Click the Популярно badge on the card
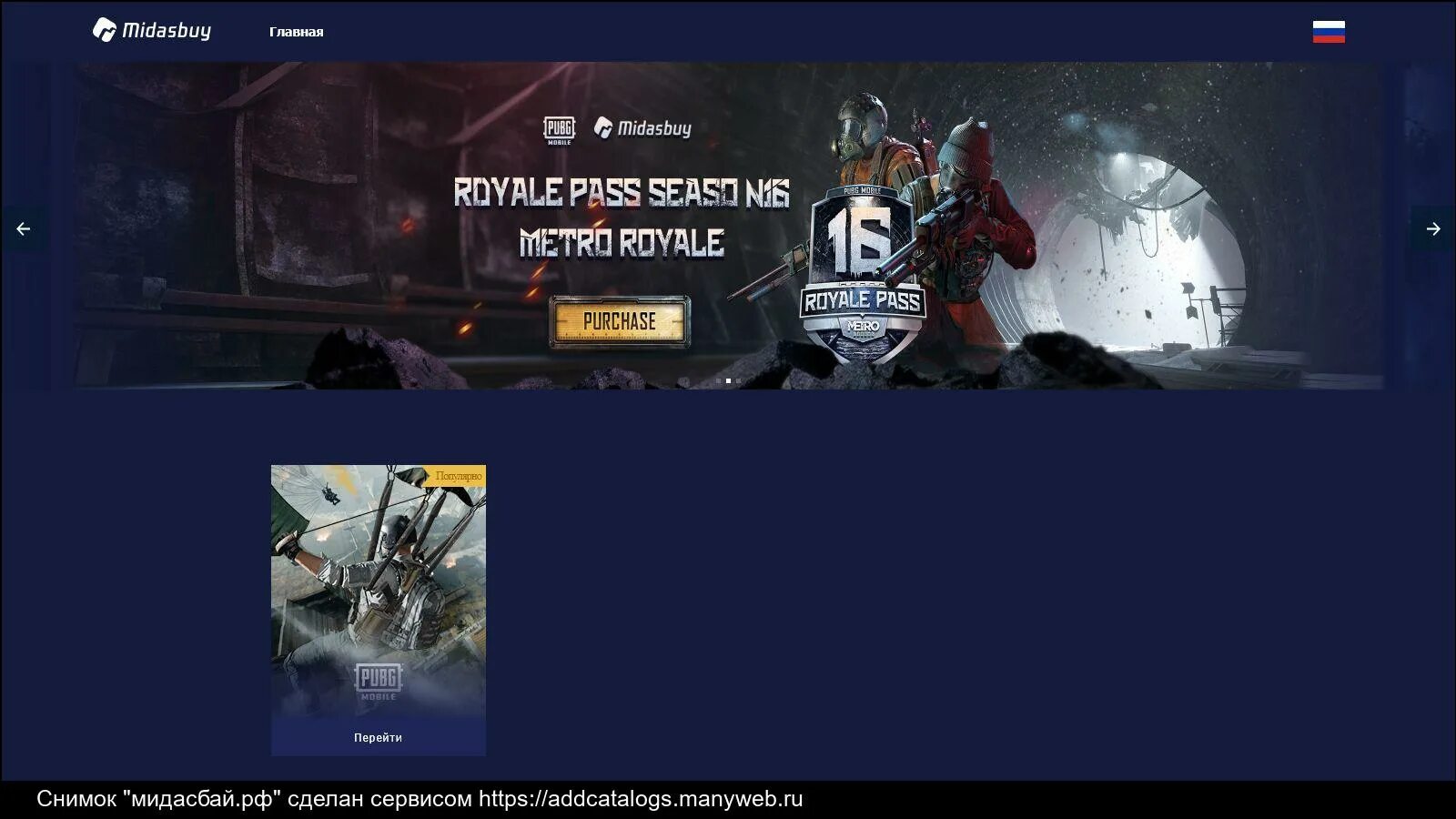 pos(457,476)
